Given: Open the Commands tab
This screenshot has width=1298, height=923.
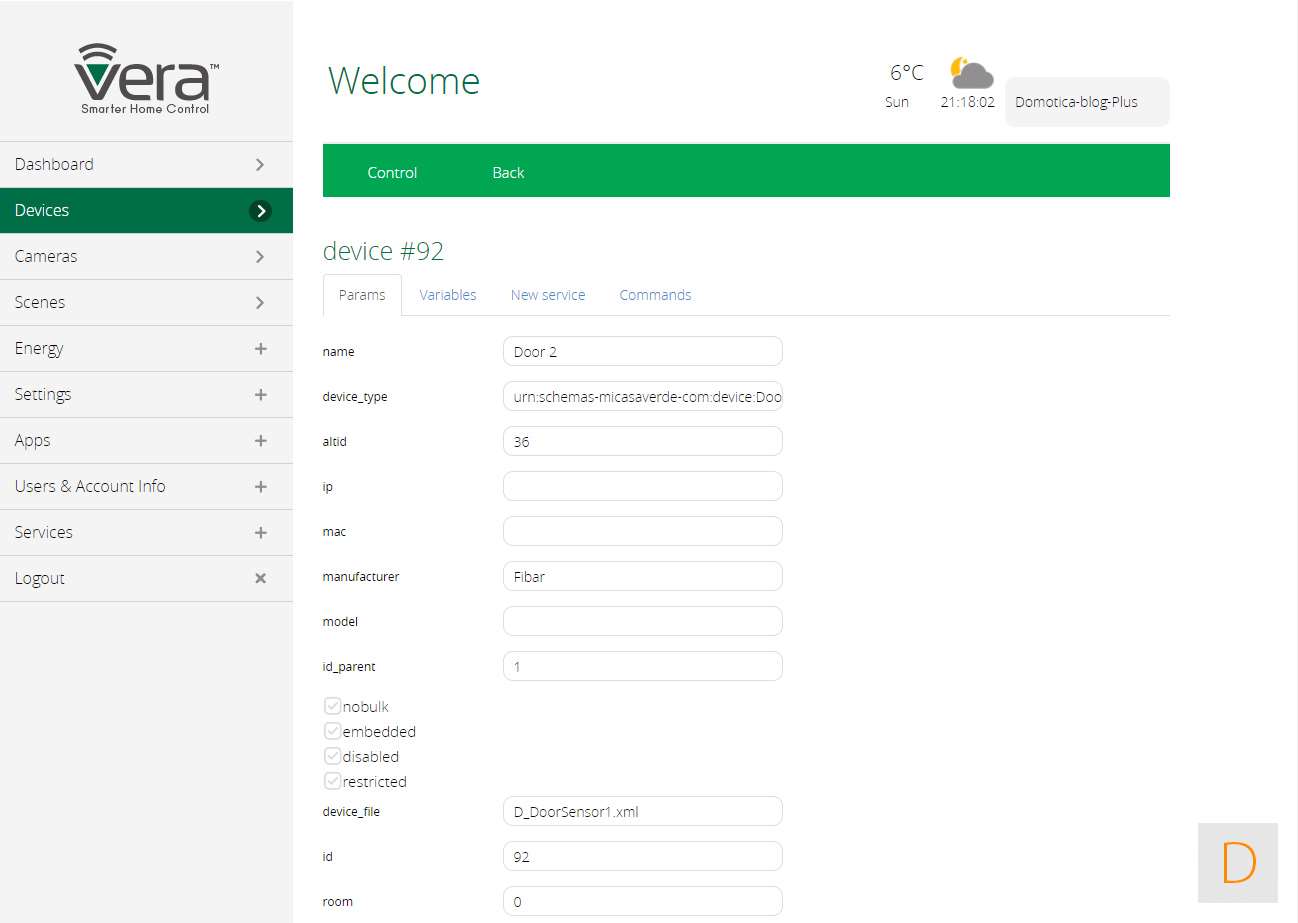Looking at the screenshot, I should pyautogui.click(x=655, y=295).
